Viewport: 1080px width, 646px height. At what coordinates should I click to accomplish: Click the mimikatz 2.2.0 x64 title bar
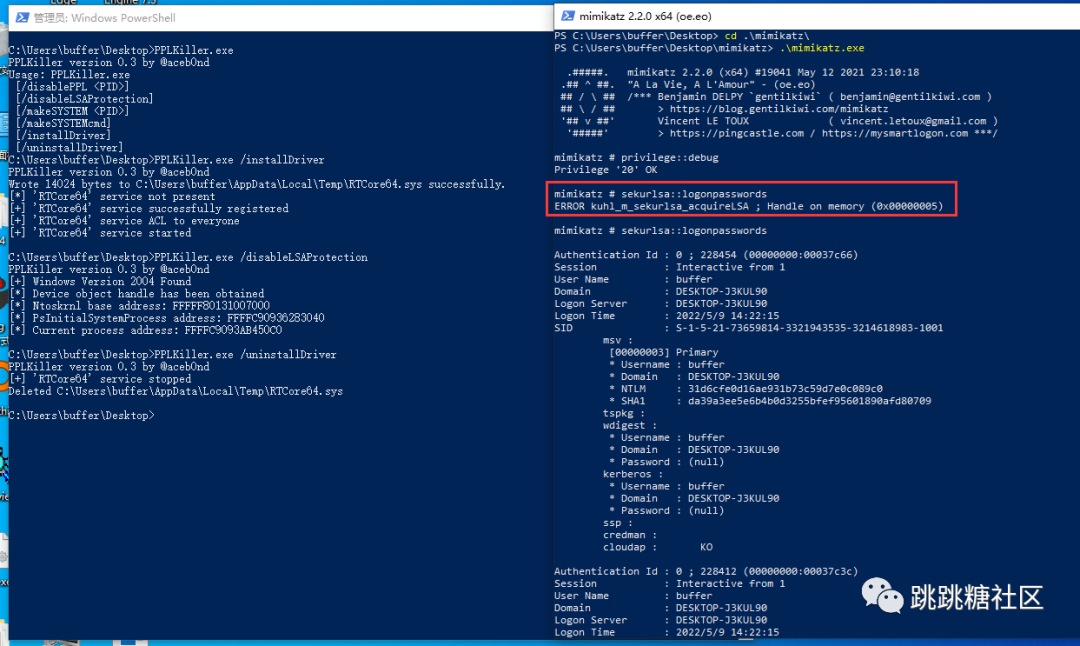coord(817,16)
